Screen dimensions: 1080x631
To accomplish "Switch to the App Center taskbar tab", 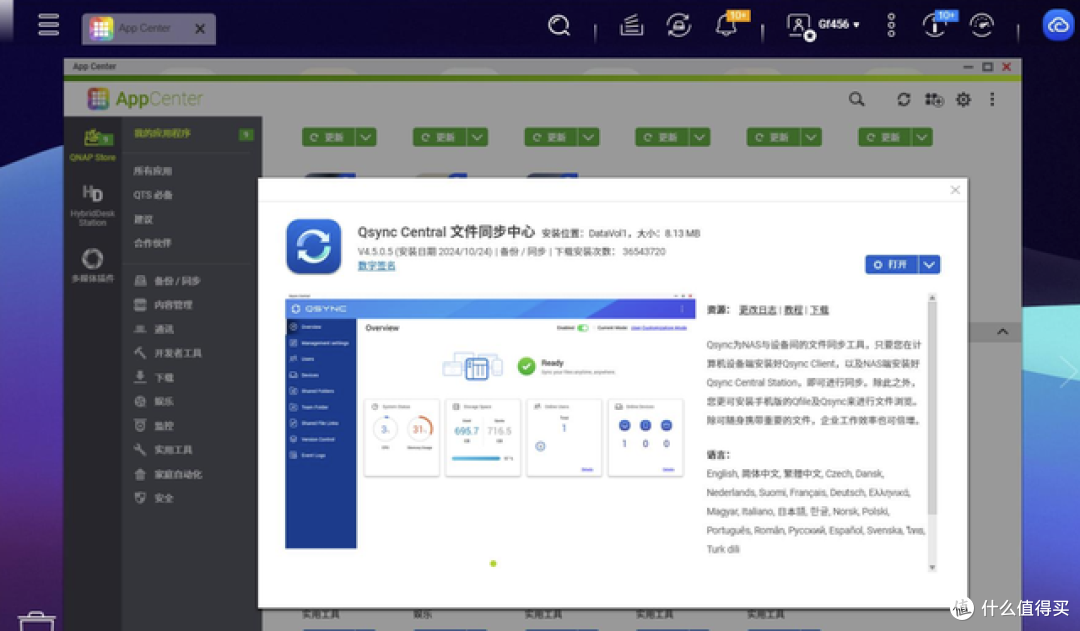I will click(x=148, y=29).
